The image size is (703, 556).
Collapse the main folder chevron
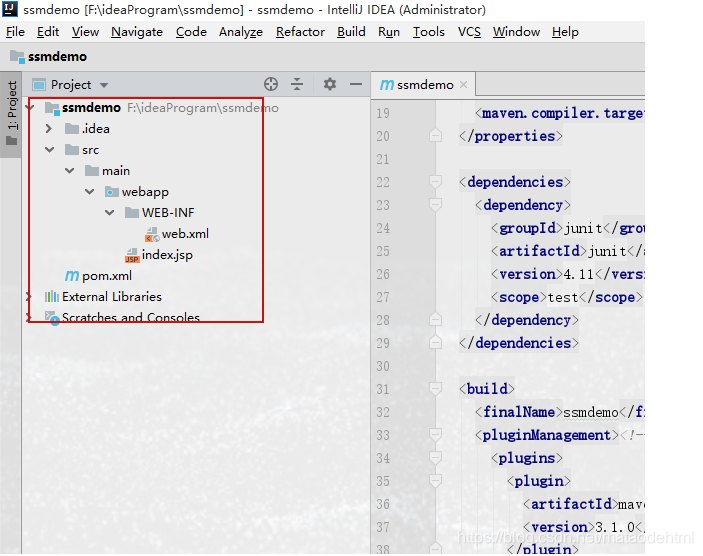[x=69, y=171]
